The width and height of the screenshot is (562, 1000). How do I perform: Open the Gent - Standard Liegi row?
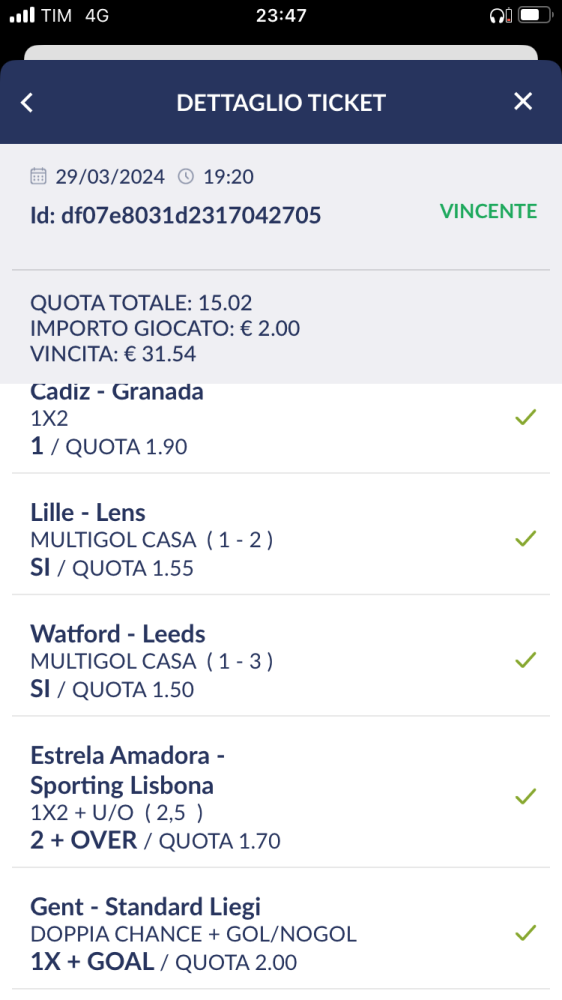pyautogui.click(x=281, y=934)
